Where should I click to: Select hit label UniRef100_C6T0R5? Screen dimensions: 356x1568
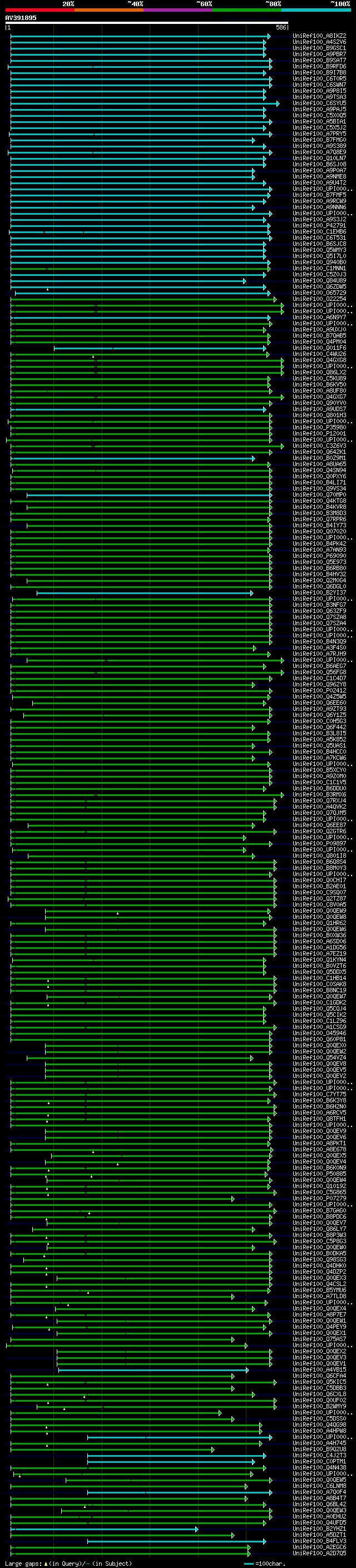coord(319,78)
